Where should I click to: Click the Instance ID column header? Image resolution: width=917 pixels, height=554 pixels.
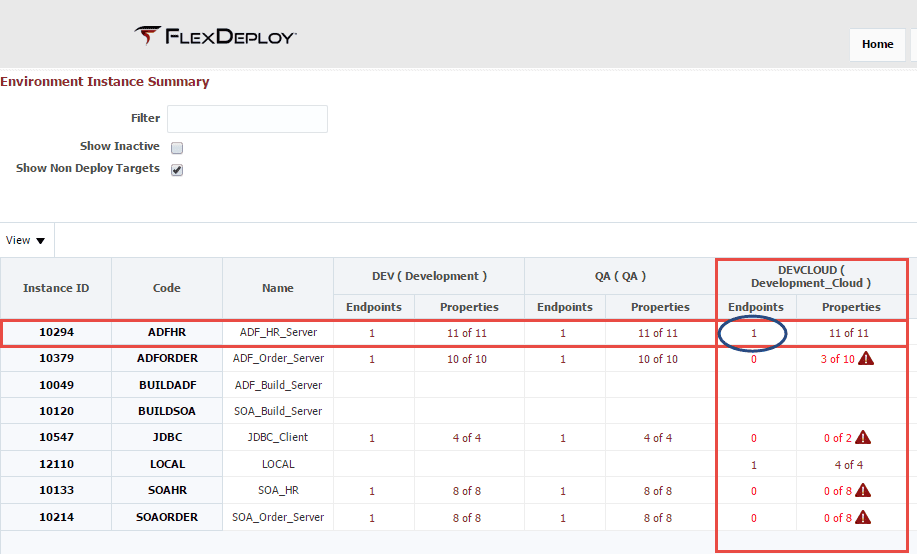click(x=56, y=288)
